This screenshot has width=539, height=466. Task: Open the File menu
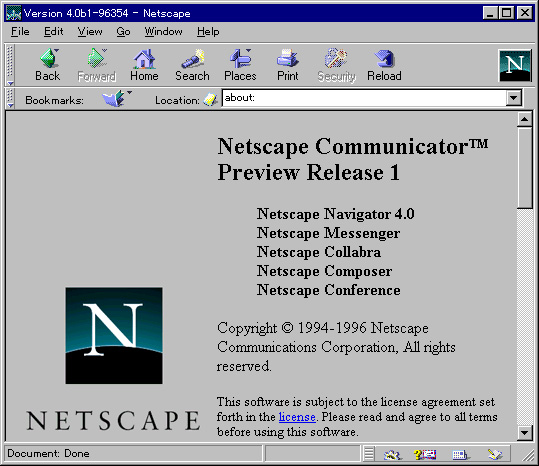pyautogui.click(x=20, y=32)
